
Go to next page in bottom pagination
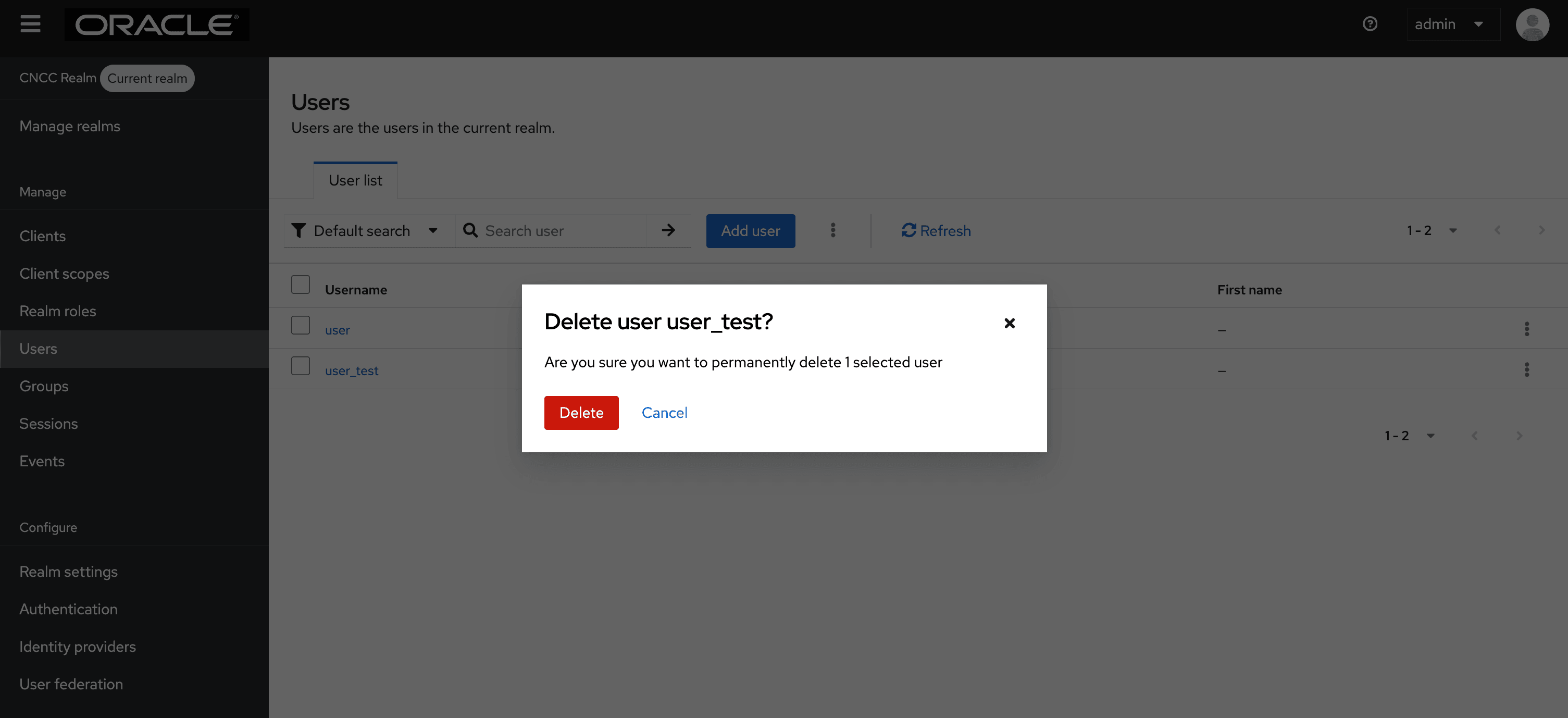pyautogui.click(x=1519, y=436)
